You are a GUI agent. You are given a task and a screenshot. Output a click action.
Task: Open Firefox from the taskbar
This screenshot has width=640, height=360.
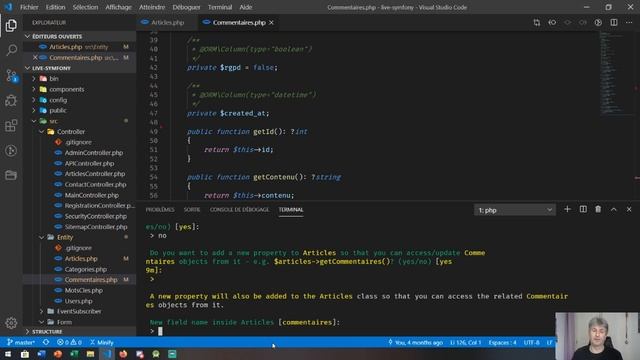123,354
